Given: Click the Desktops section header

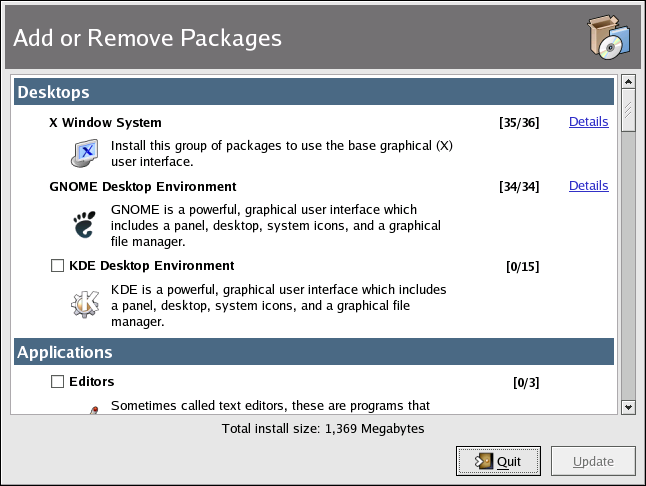Looking at the screenshot, I should (x=313, y=92).
